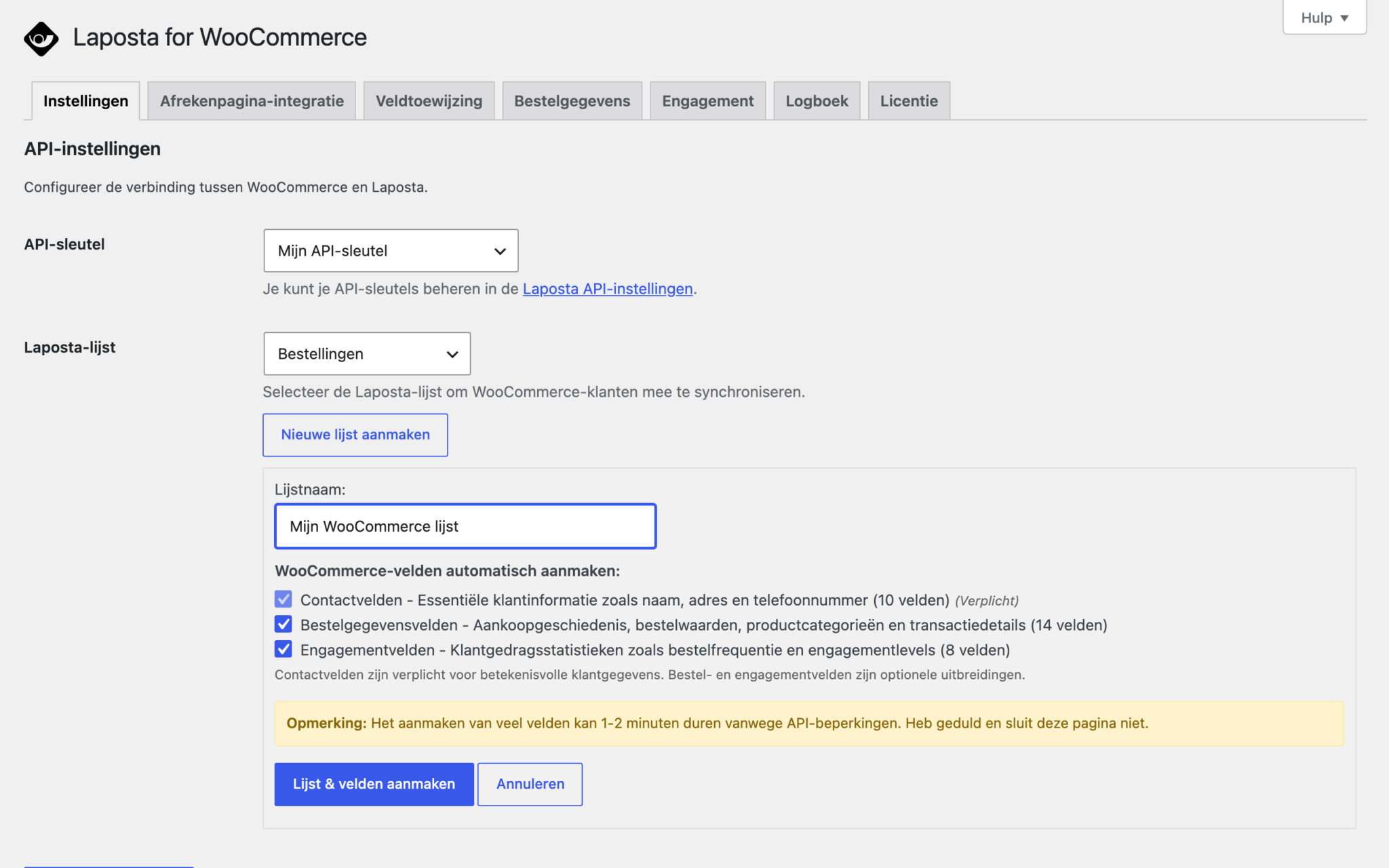This screenshot has height=868, width=1389.
Task: Open the Hulp dropdown arrow
Action: pyautogui.click(x=1344, y=18)
